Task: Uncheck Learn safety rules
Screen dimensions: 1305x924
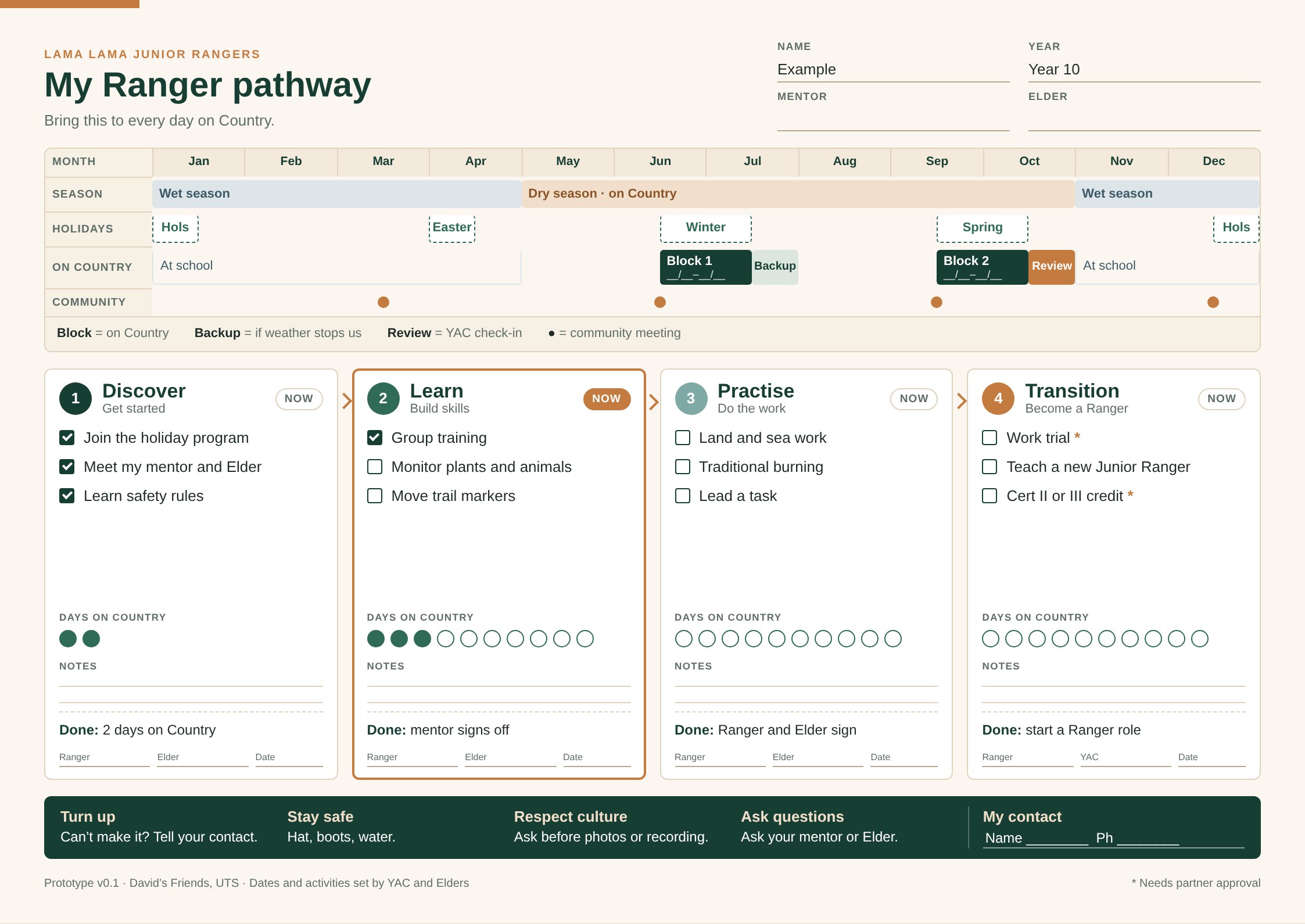Action: 67,496
